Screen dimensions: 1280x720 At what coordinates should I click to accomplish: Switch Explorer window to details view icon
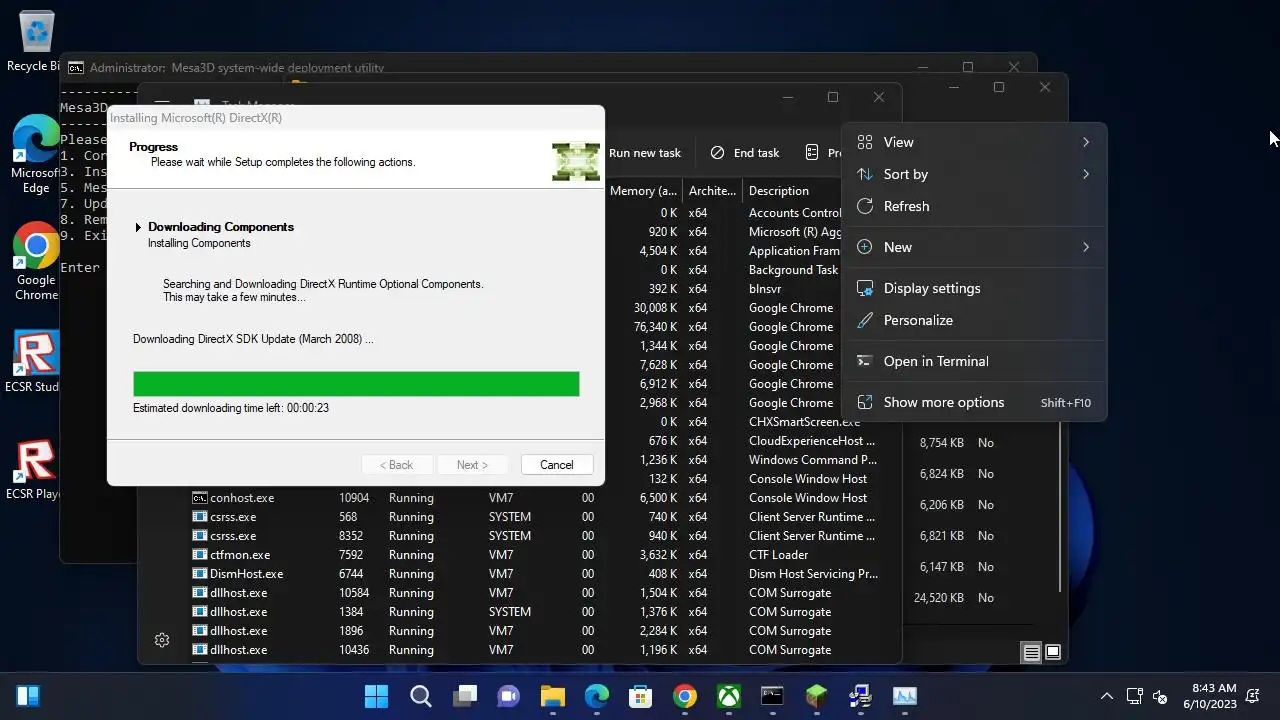coord(1031,653)
